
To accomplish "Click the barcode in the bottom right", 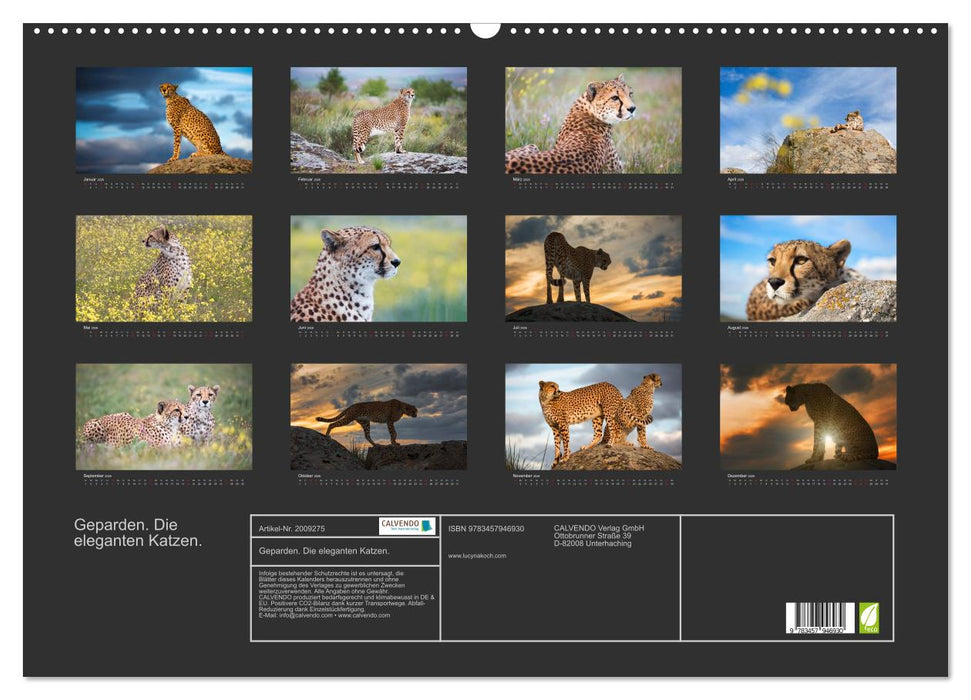I will pyautogui.click(x=819, y=619).
